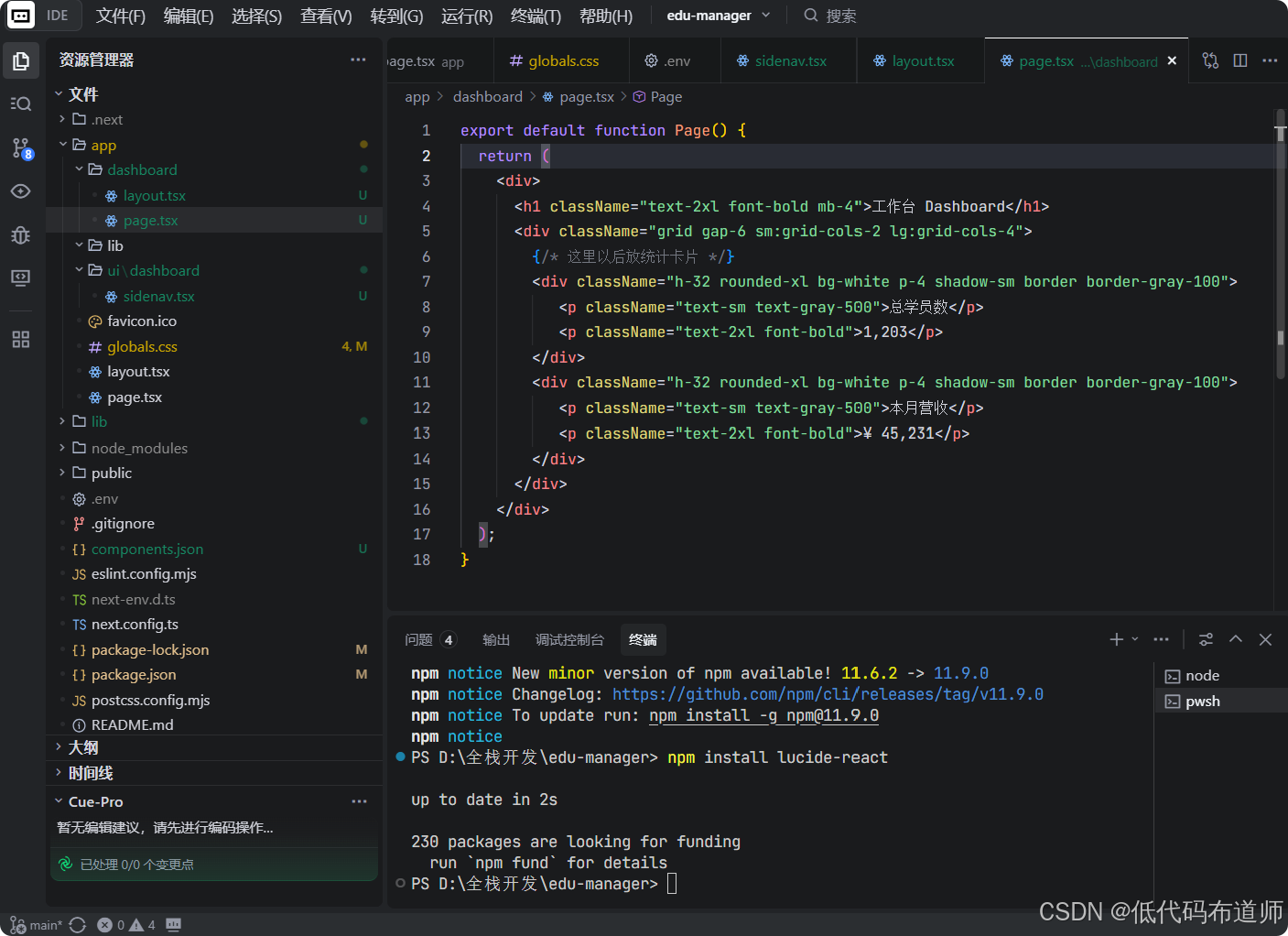Expand the public folder

point(214,473)
